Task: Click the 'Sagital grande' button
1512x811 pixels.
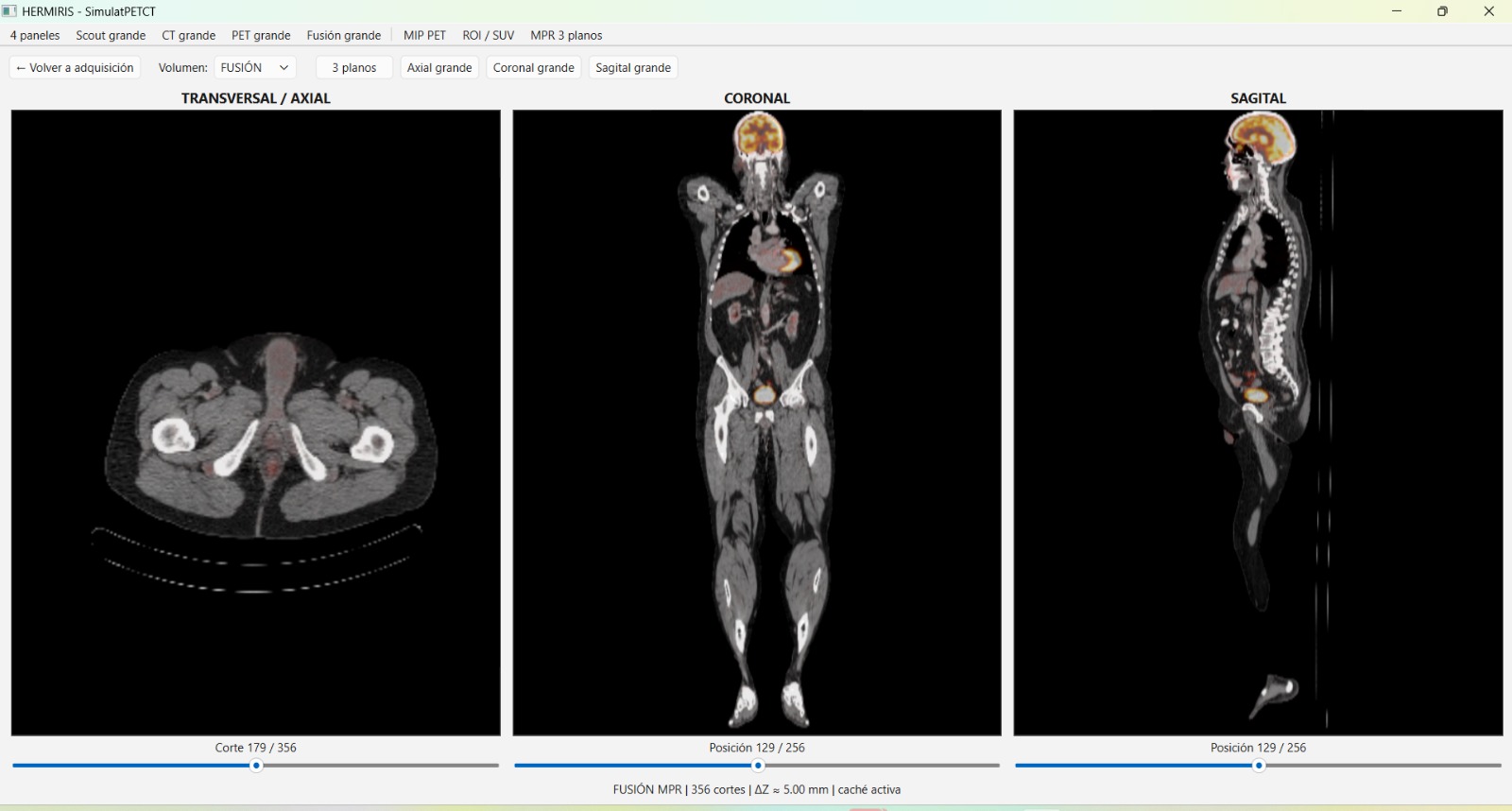Action: pos(633,67)
